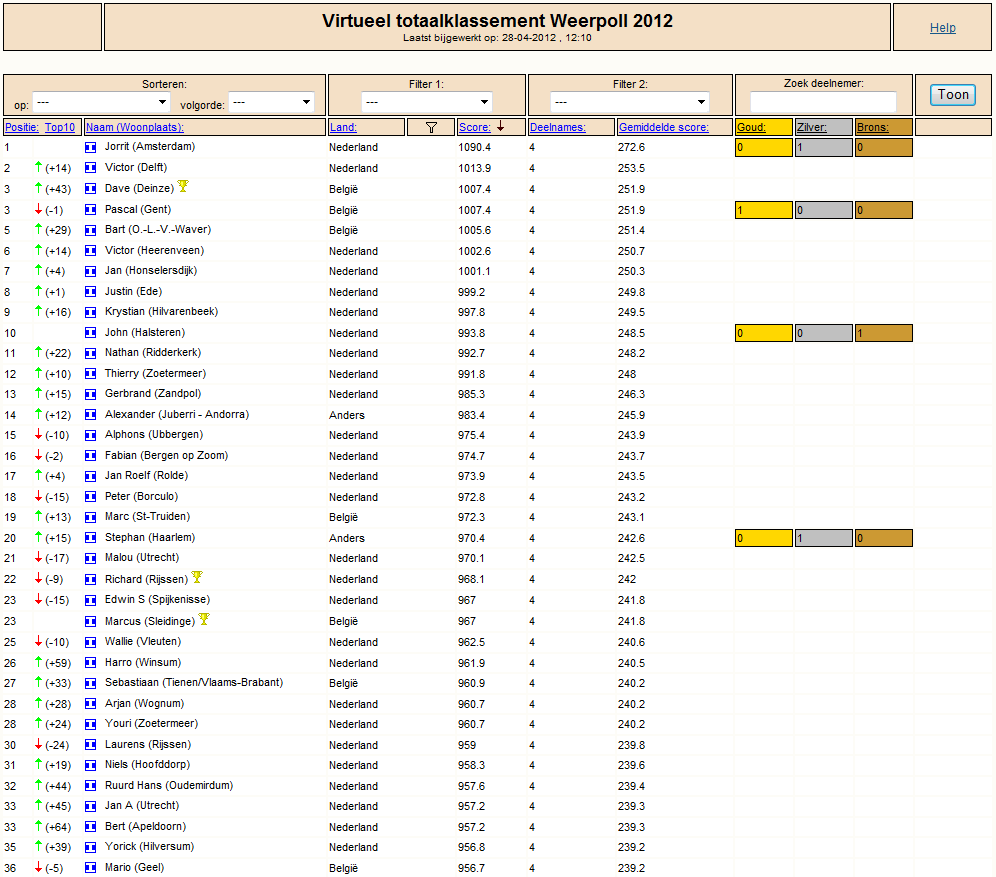Sort by the Positie column header

(22, 128)
